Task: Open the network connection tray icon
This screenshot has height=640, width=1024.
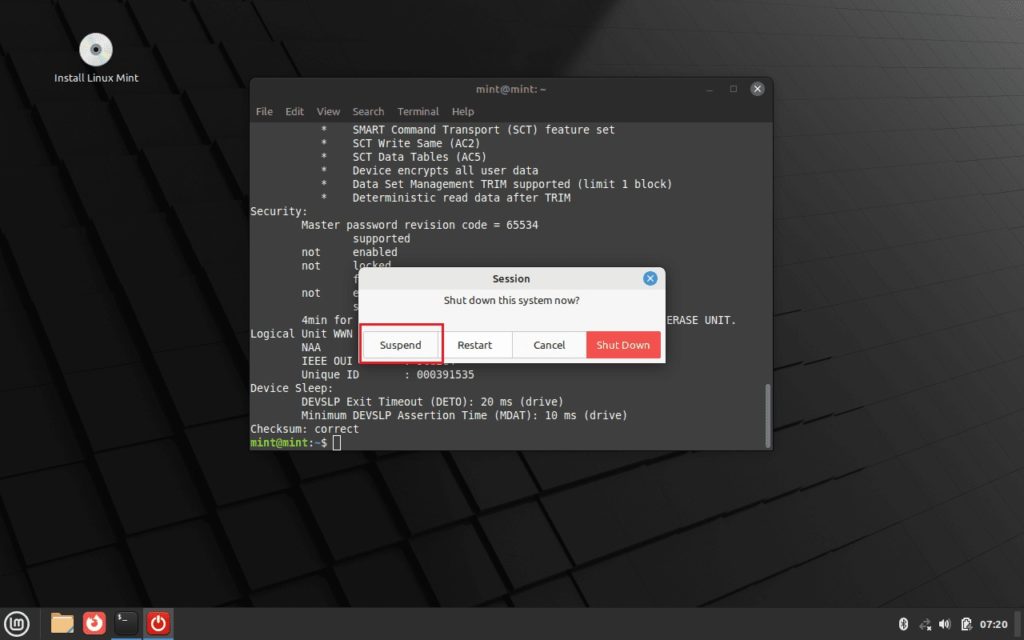Action: [925, 624]
